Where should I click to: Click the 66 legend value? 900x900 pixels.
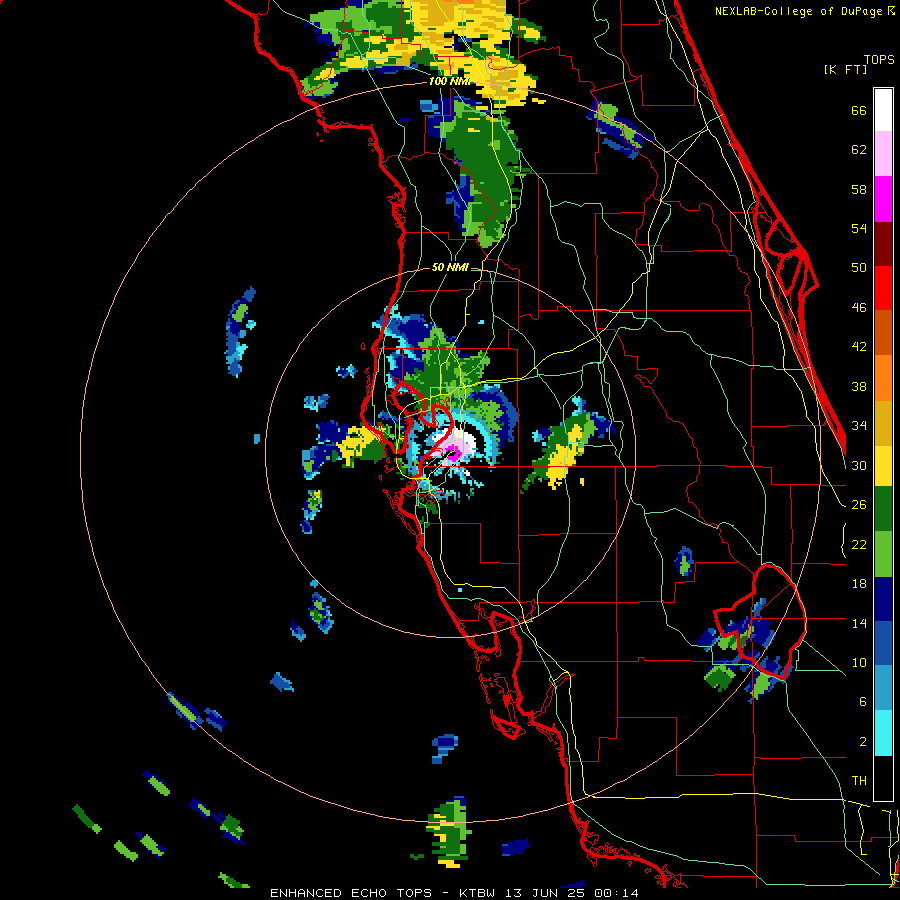(859, 111)
